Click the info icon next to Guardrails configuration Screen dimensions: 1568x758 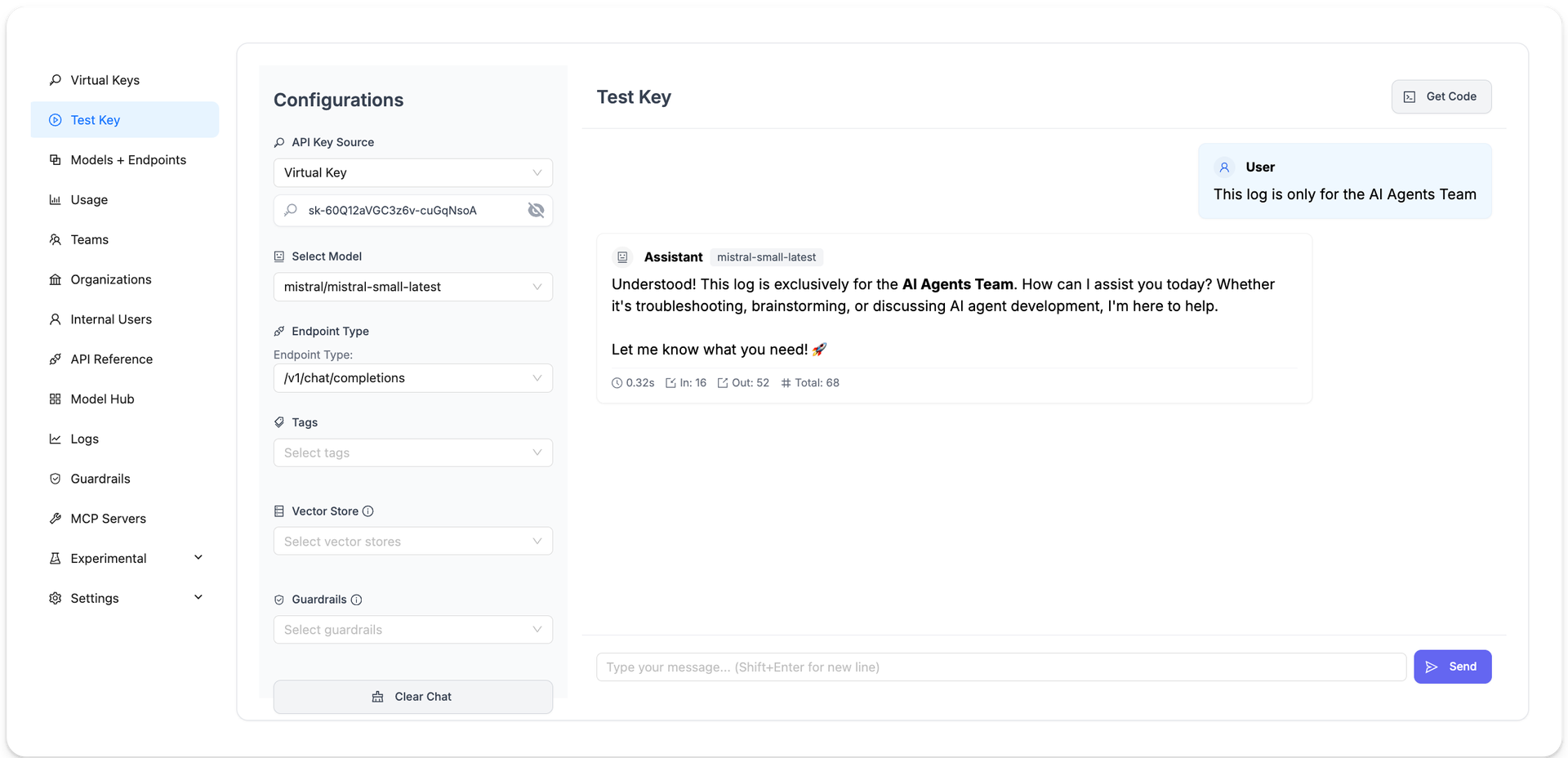(x=357, y=600)
